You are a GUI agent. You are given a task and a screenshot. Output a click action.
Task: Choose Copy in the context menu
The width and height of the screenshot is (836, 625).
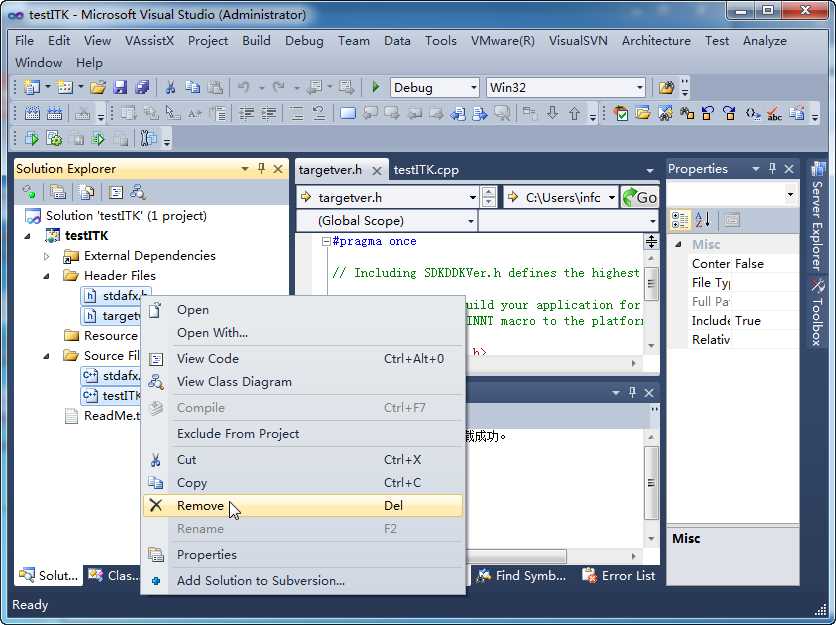303,483
